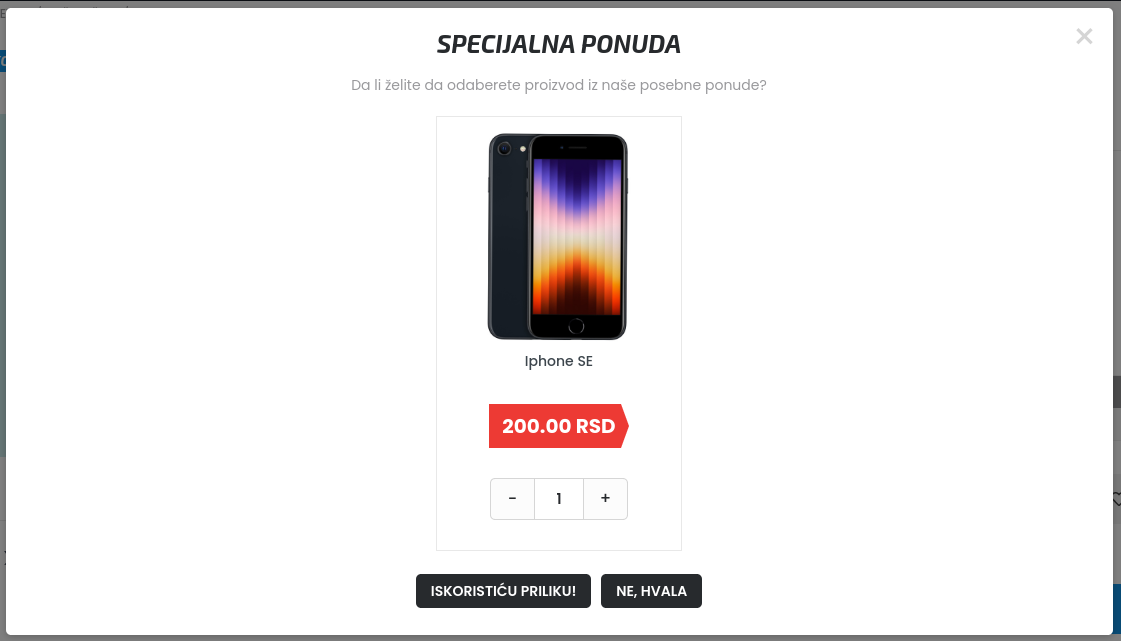Decline using the NE, HVALA button
Image resolution: width=1121 pixels, height=641 pixels.
click(x=651, y=591)
